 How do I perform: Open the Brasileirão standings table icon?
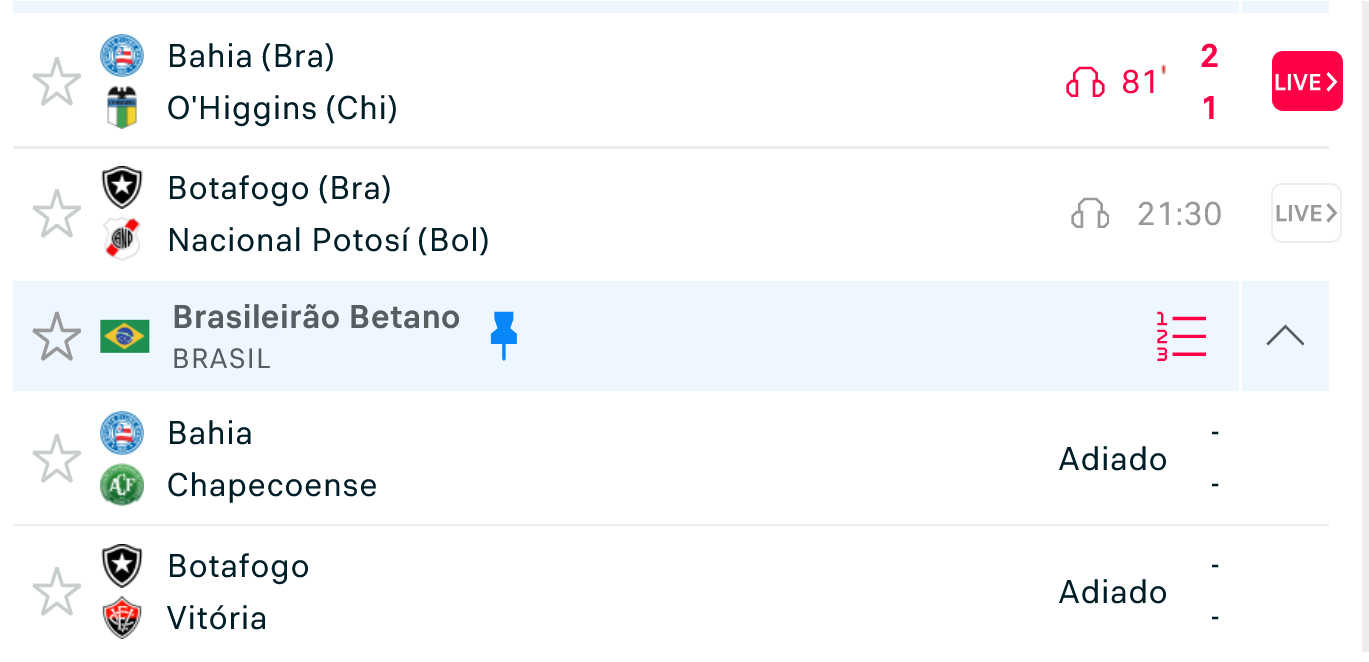1181,337
